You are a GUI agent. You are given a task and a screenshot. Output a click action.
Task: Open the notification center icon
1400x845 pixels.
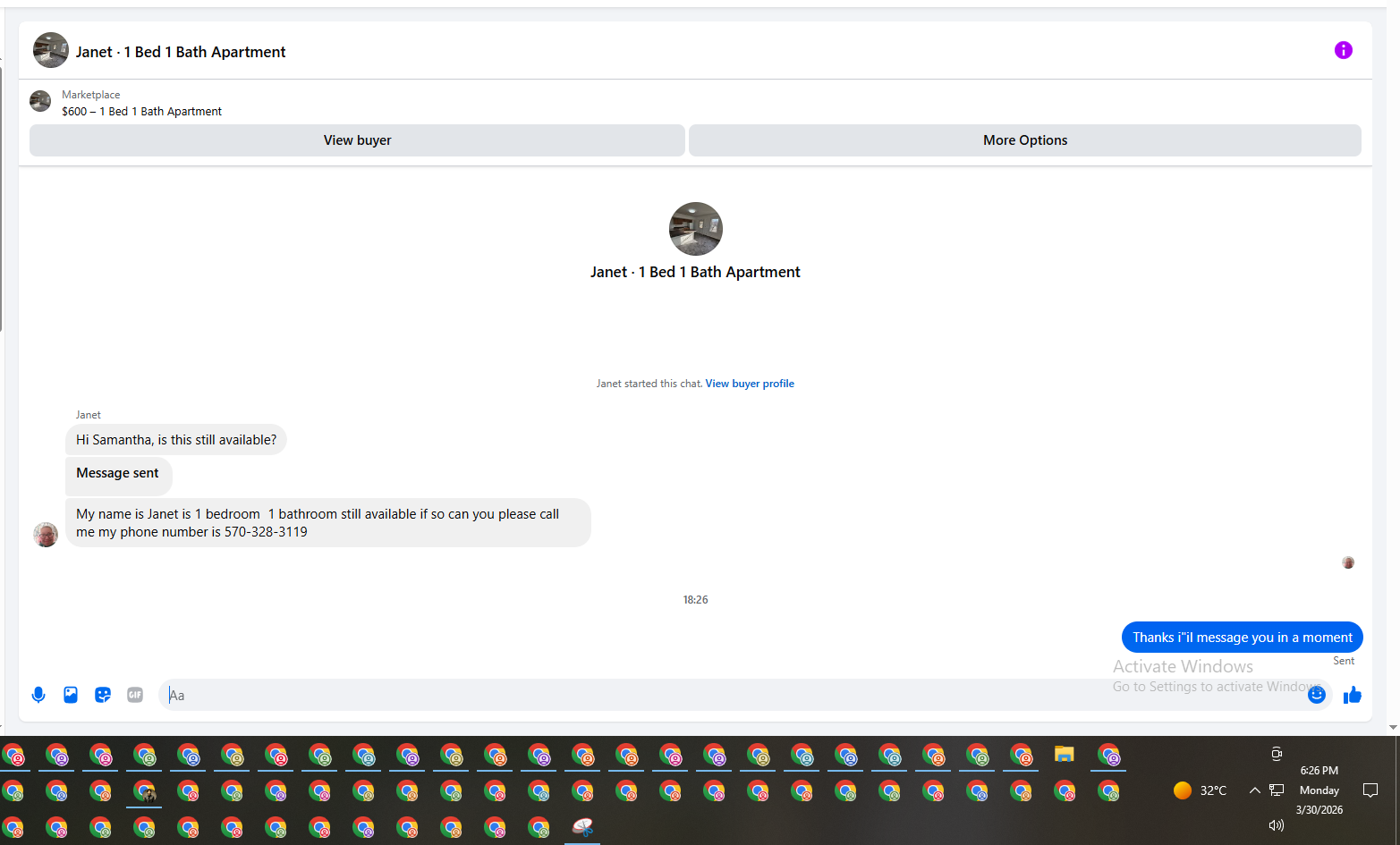[1370, 790]
